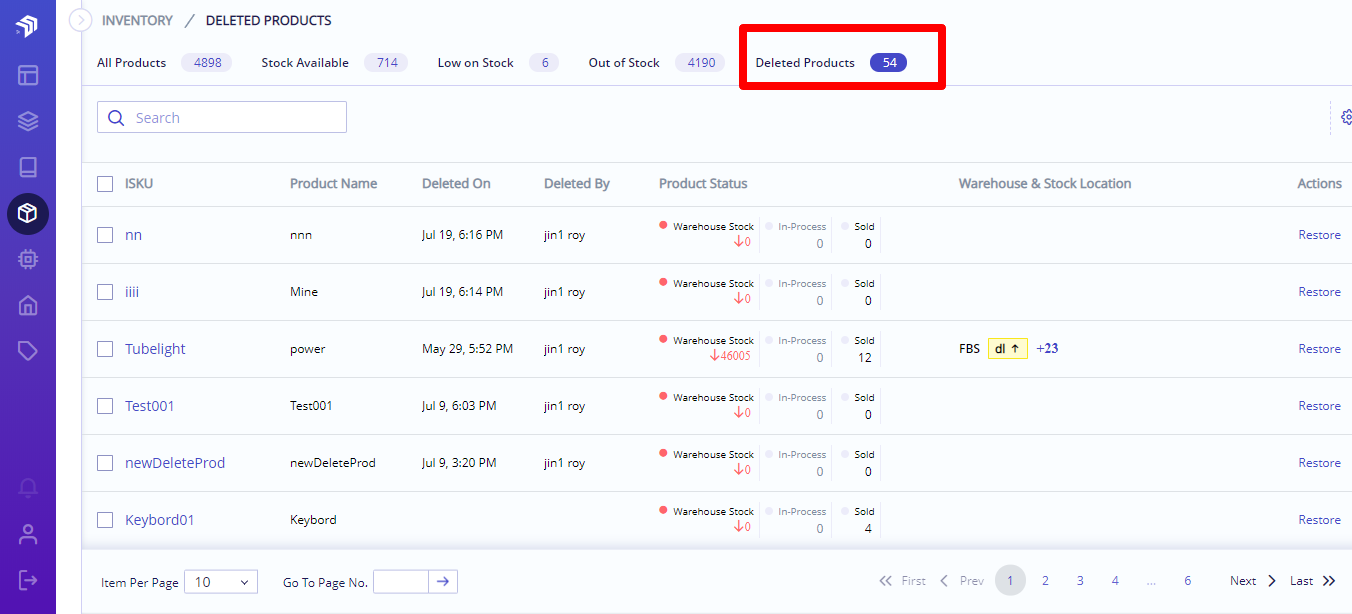The width and height of the screenshot is (1352, 614).
Task: Expand the +23 more stock locations
Action: 1047,349
